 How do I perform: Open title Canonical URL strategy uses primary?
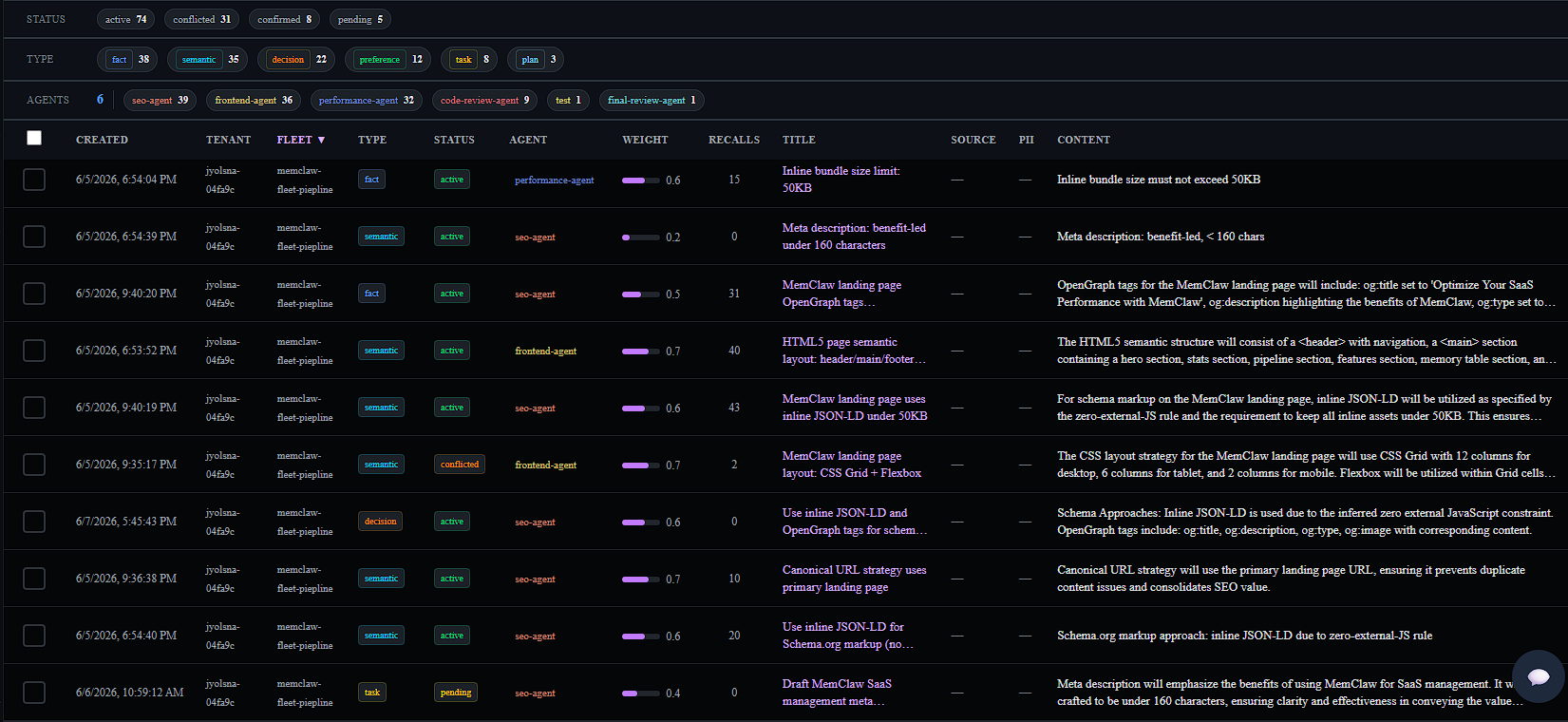[x=855, y=579]
